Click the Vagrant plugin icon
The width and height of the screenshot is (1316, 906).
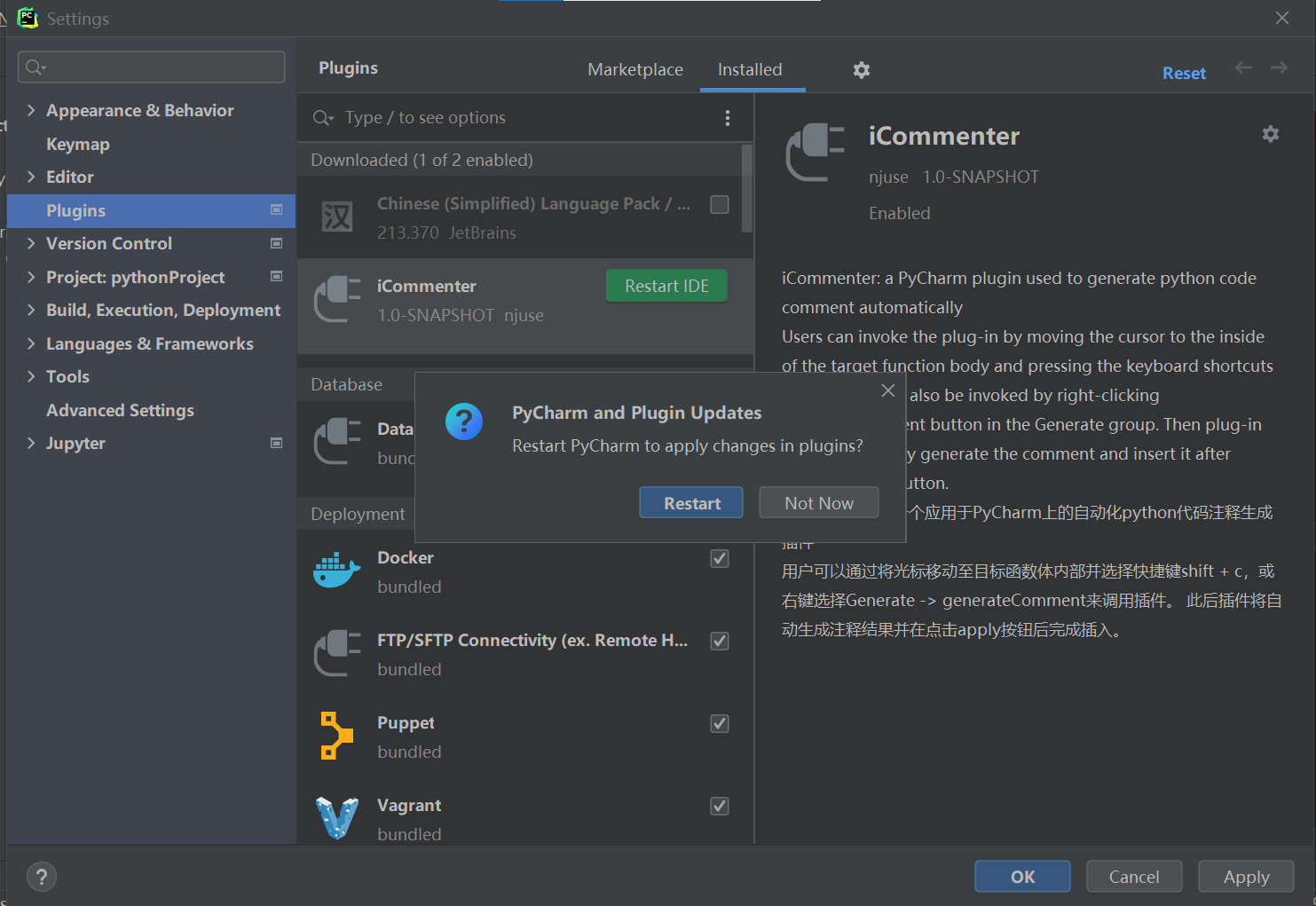(x=336, y=816)
